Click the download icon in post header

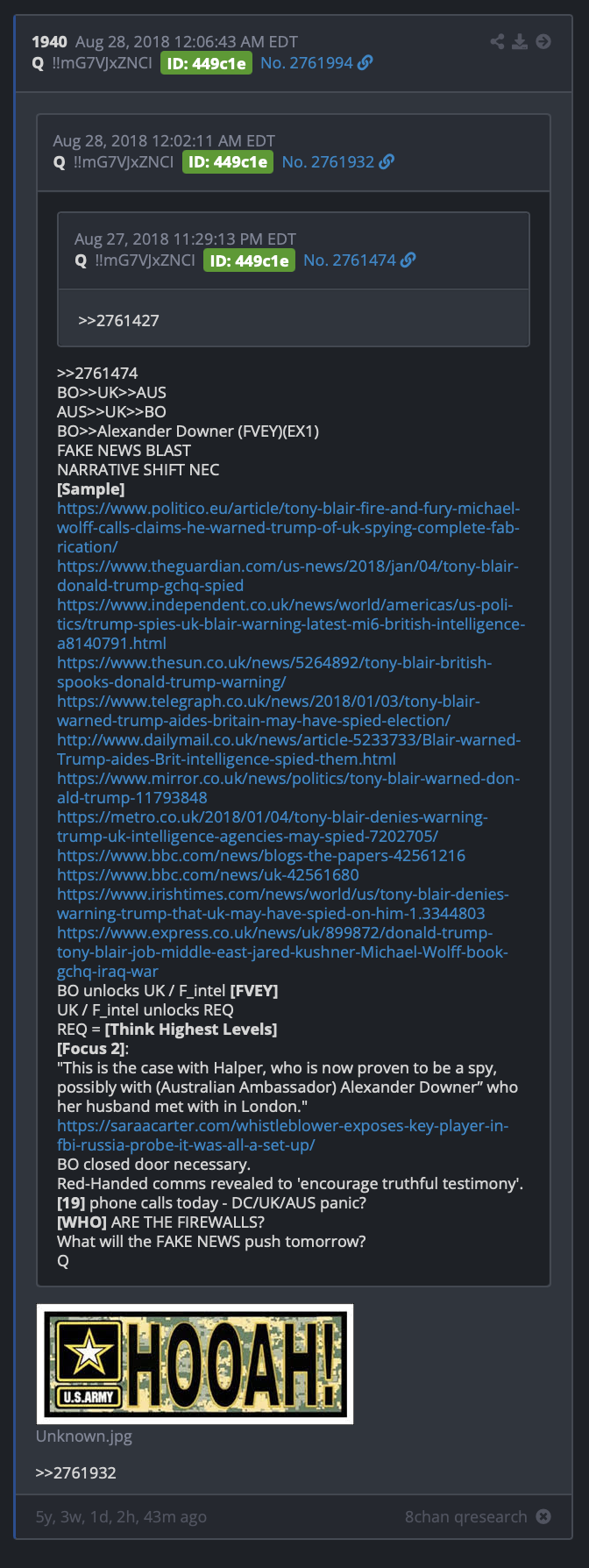click(x=520, y=41)
